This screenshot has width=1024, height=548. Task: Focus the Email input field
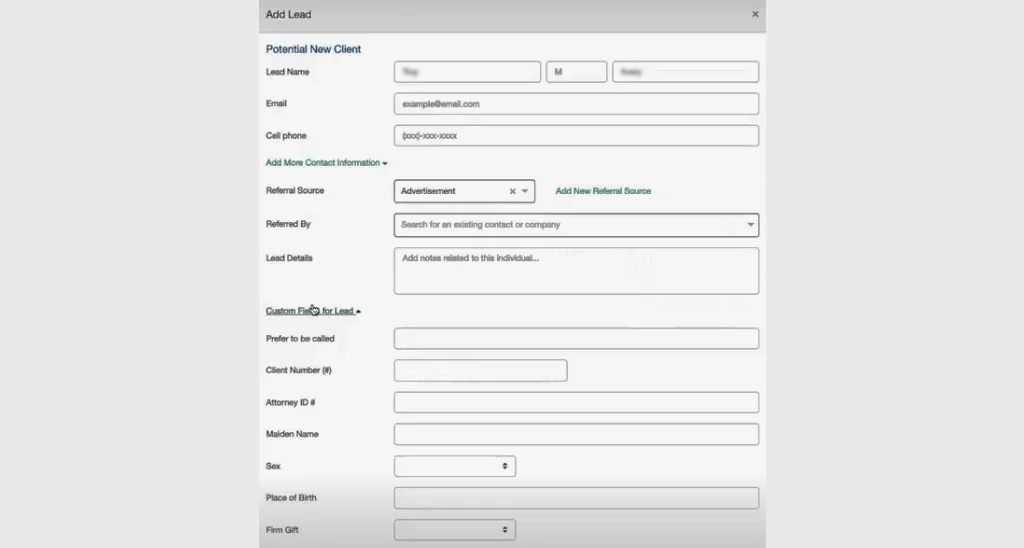pos(576,104)
